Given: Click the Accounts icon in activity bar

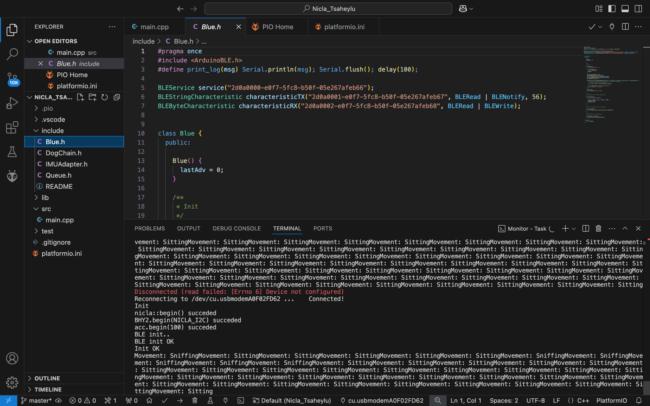Looking at the screenshot, I should point(12,357).
